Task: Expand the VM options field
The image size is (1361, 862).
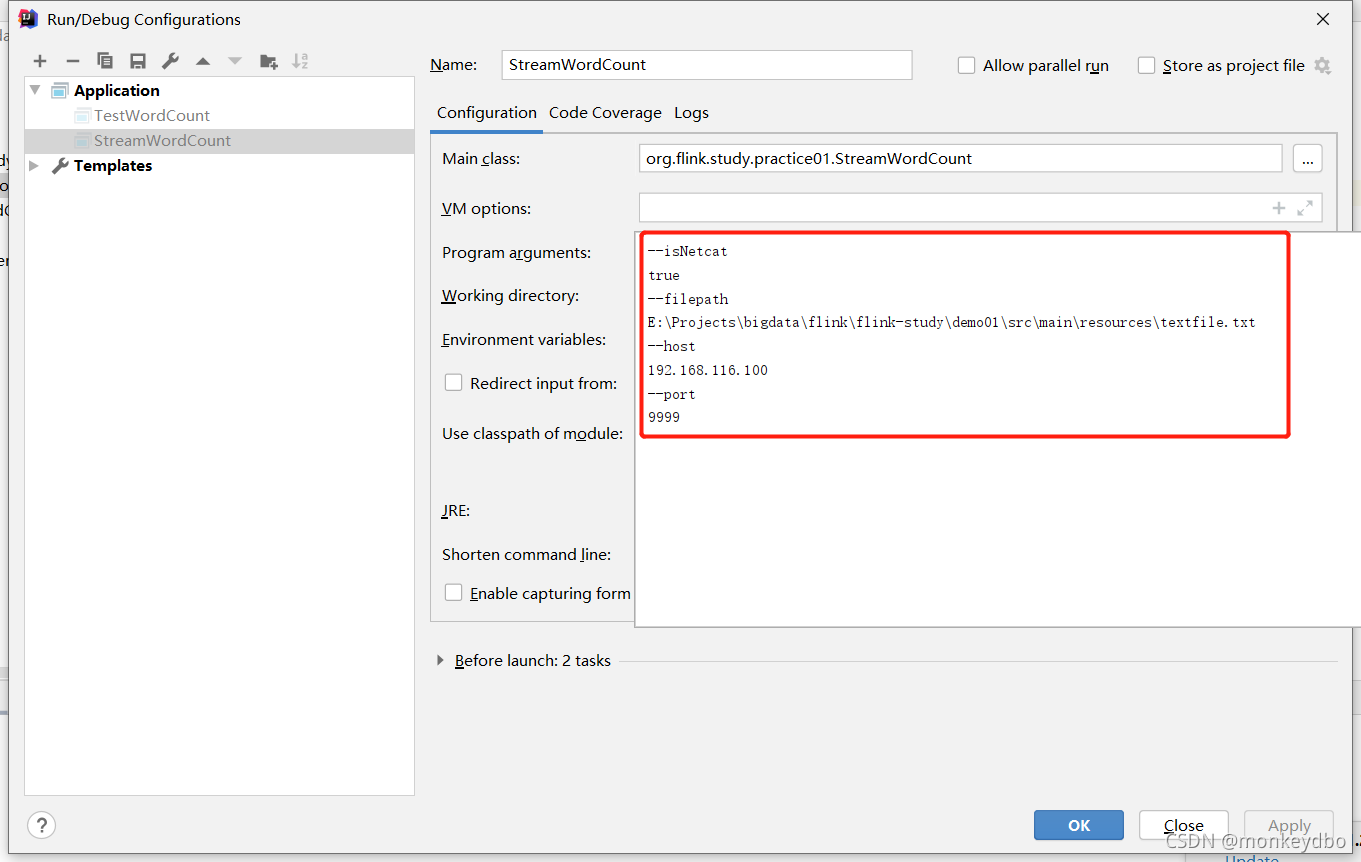Action: tap(1305, 208)
